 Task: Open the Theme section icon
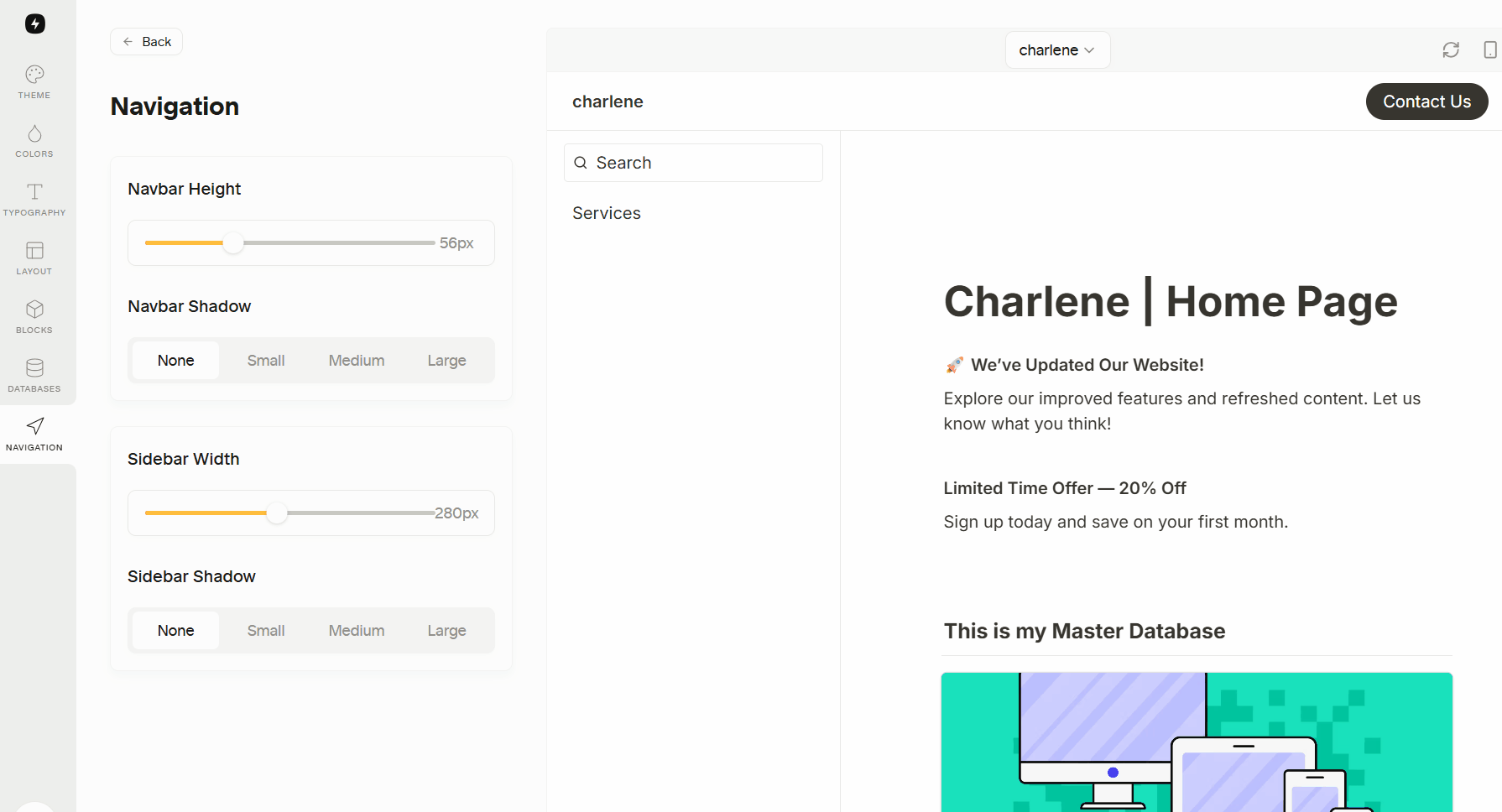[x=34, y=75]
